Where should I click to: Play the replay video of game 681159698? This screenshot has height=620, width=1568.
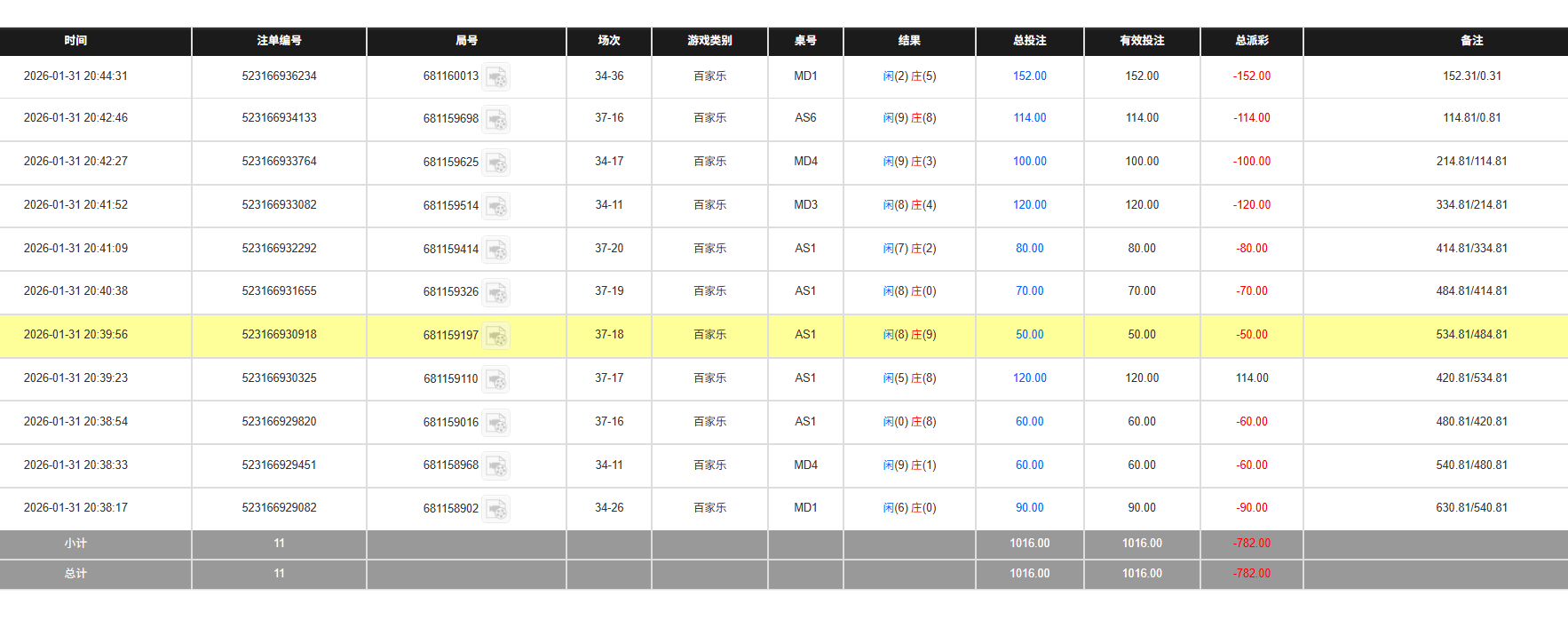tap(497, 119)
